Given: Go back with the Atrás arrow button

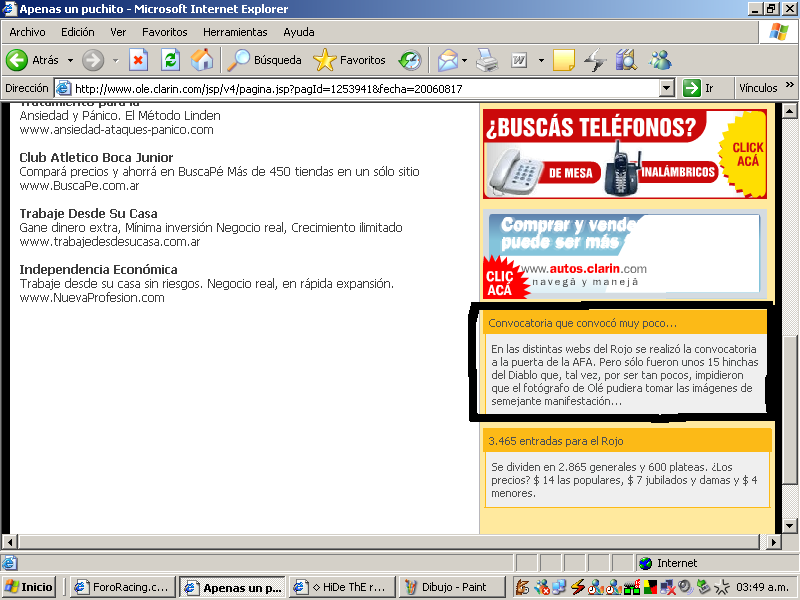Looking at the screenshot, I should (32, 60).
